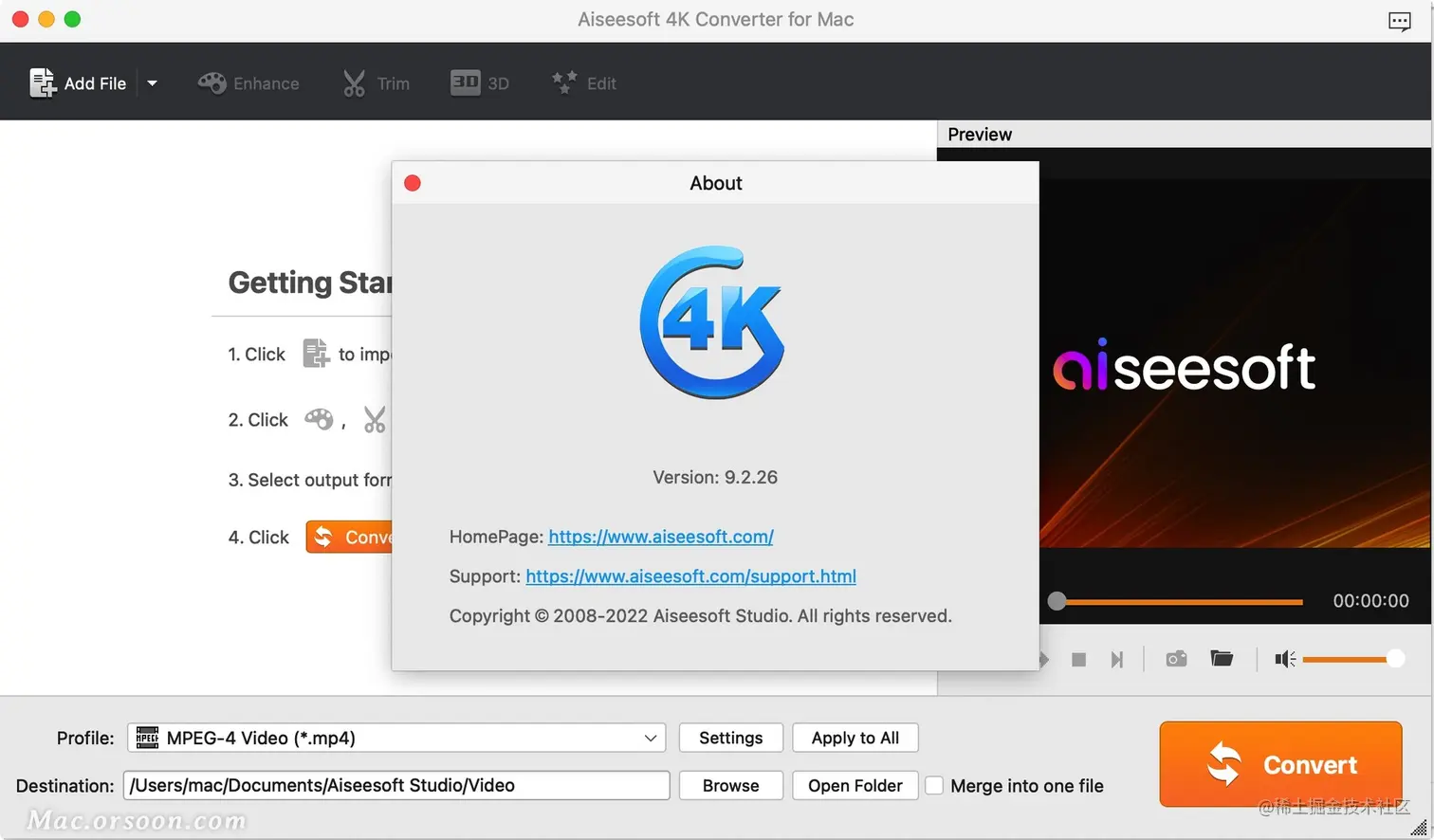
Task: Click the preview playback progress slider
Action: (1176, 601)
